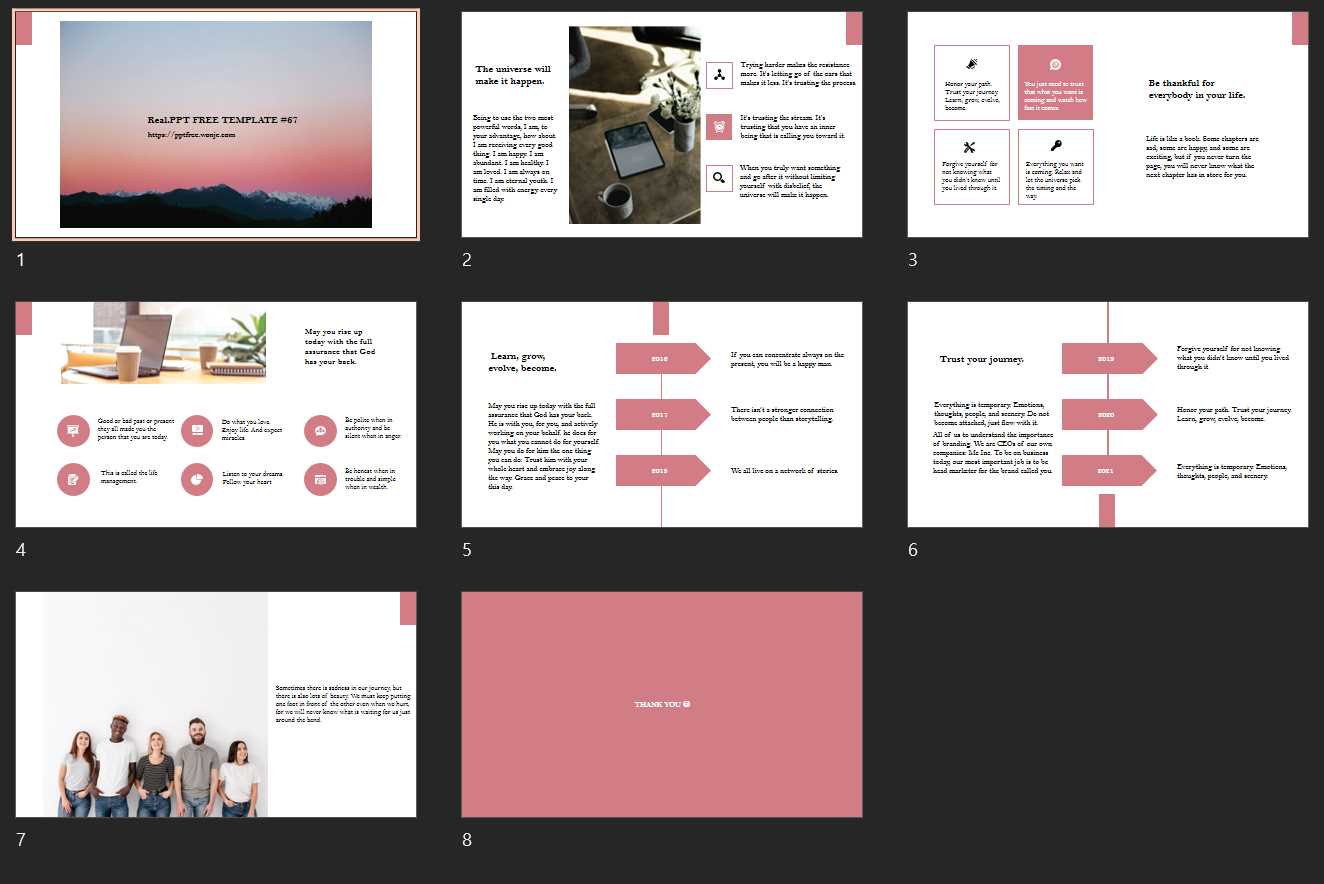The height and width of the screenshot is (884, 1324).
Task: Click 'Life is like a book' paragraph
Action: pyautogui.click(x=1203, y=157)
